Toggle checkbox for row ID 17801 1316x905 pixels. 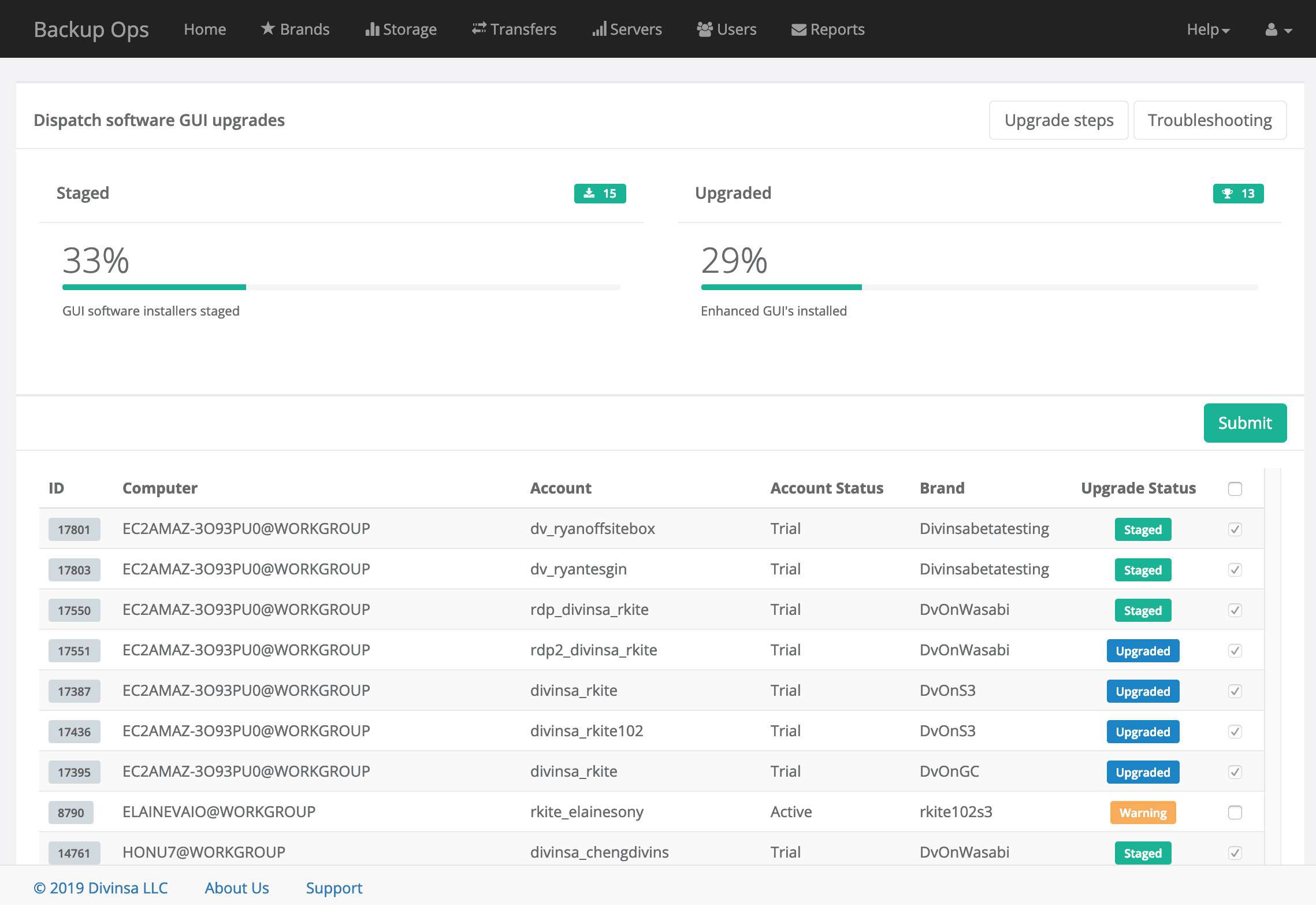[x=1235, y=529]
